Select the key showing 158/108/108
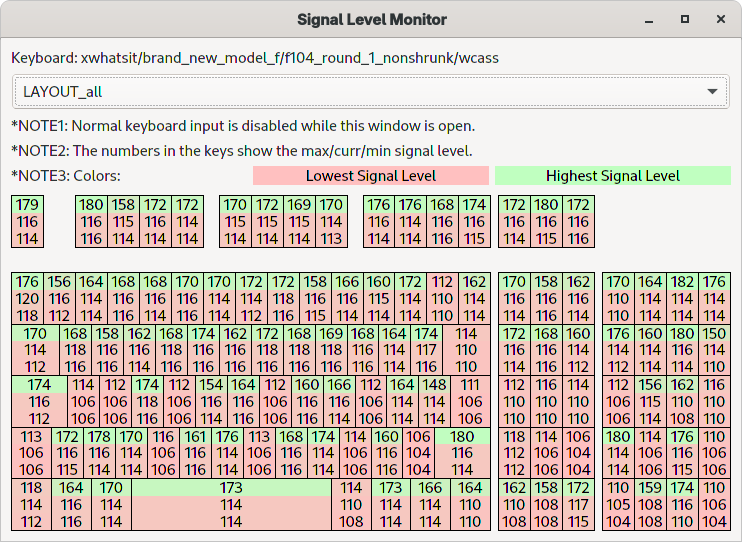742x542 pixels. tap(547, 505)
